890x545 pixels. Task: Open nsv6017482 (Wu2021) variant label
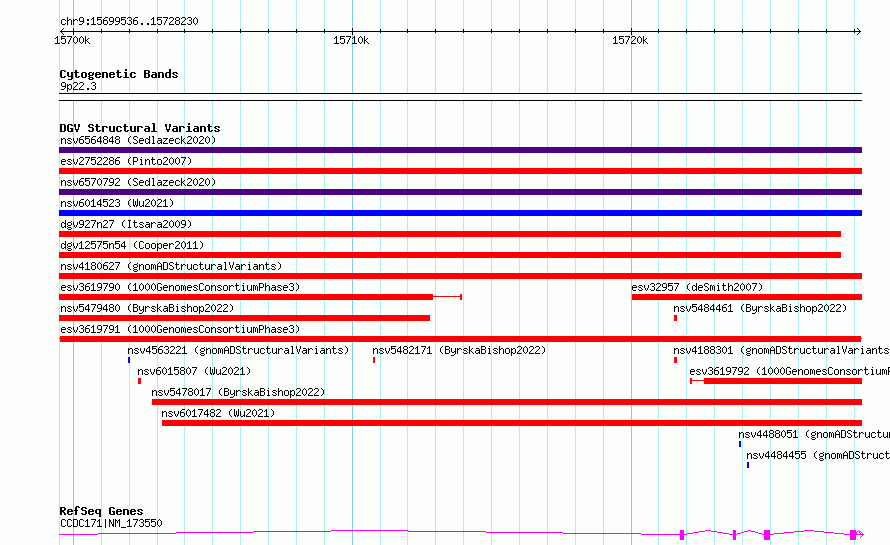click(218, 413)
